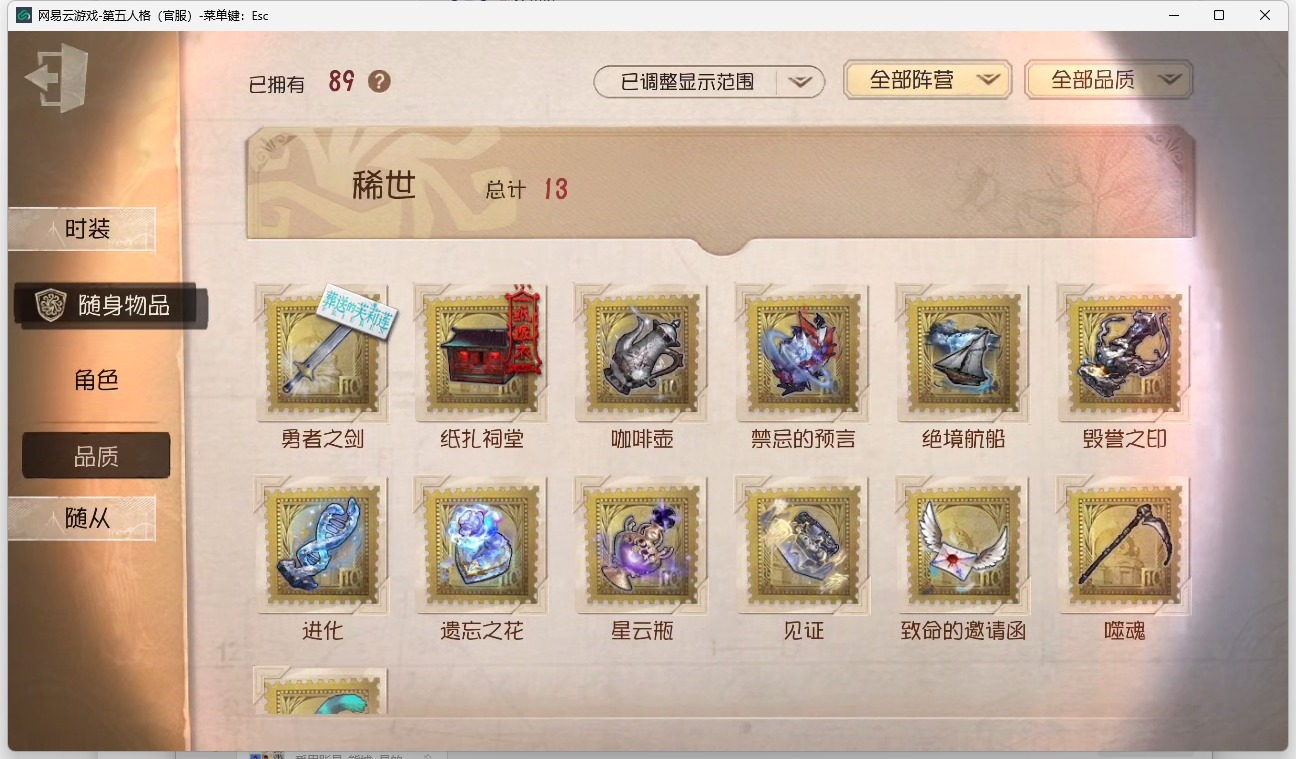
Task: Expand the 已调整显示范围 dropdown
Action: [x=709, y=82]
